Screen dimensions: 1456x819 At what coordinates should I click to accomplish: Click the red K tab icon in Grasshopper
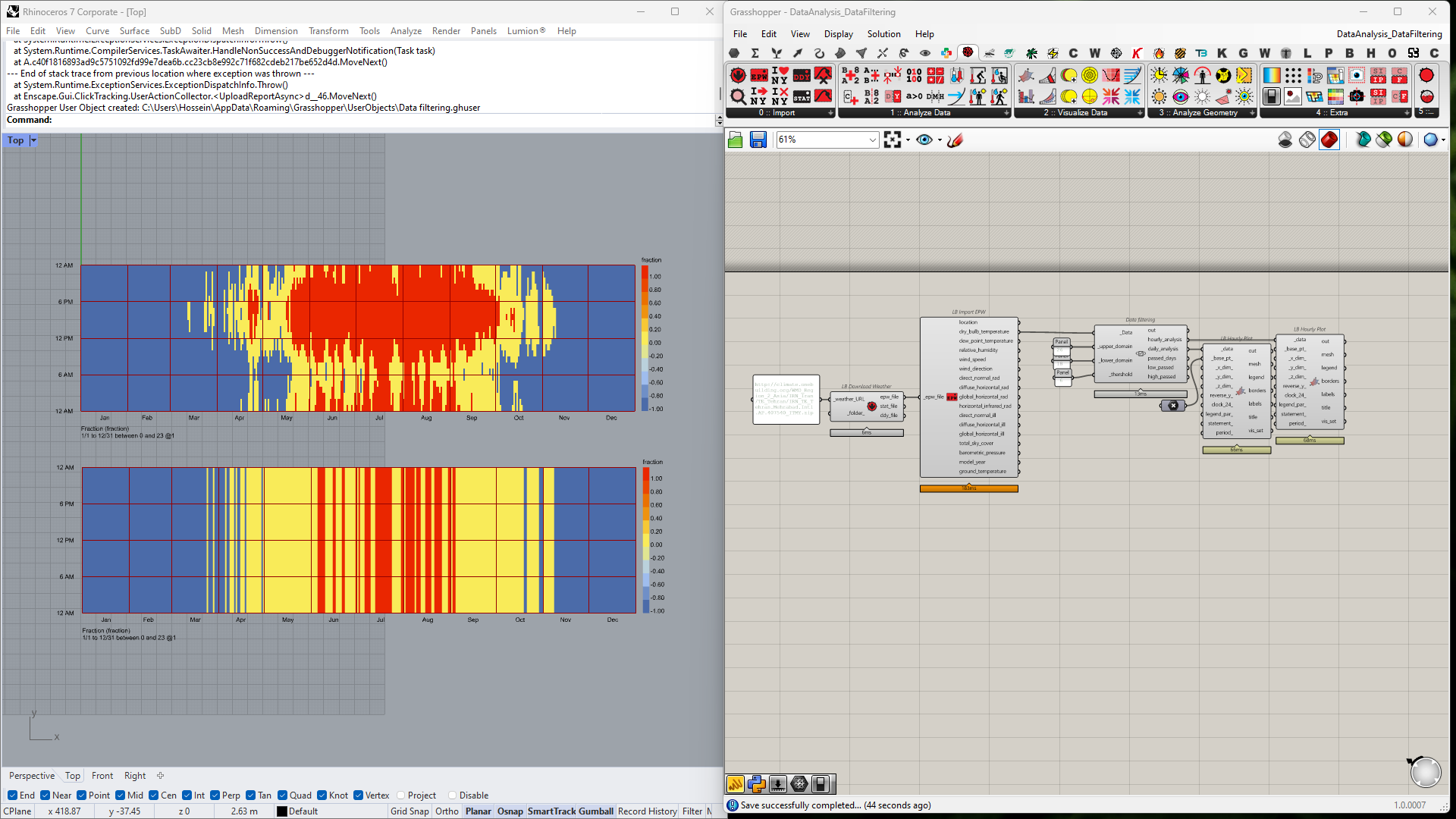pos(1137,53)
